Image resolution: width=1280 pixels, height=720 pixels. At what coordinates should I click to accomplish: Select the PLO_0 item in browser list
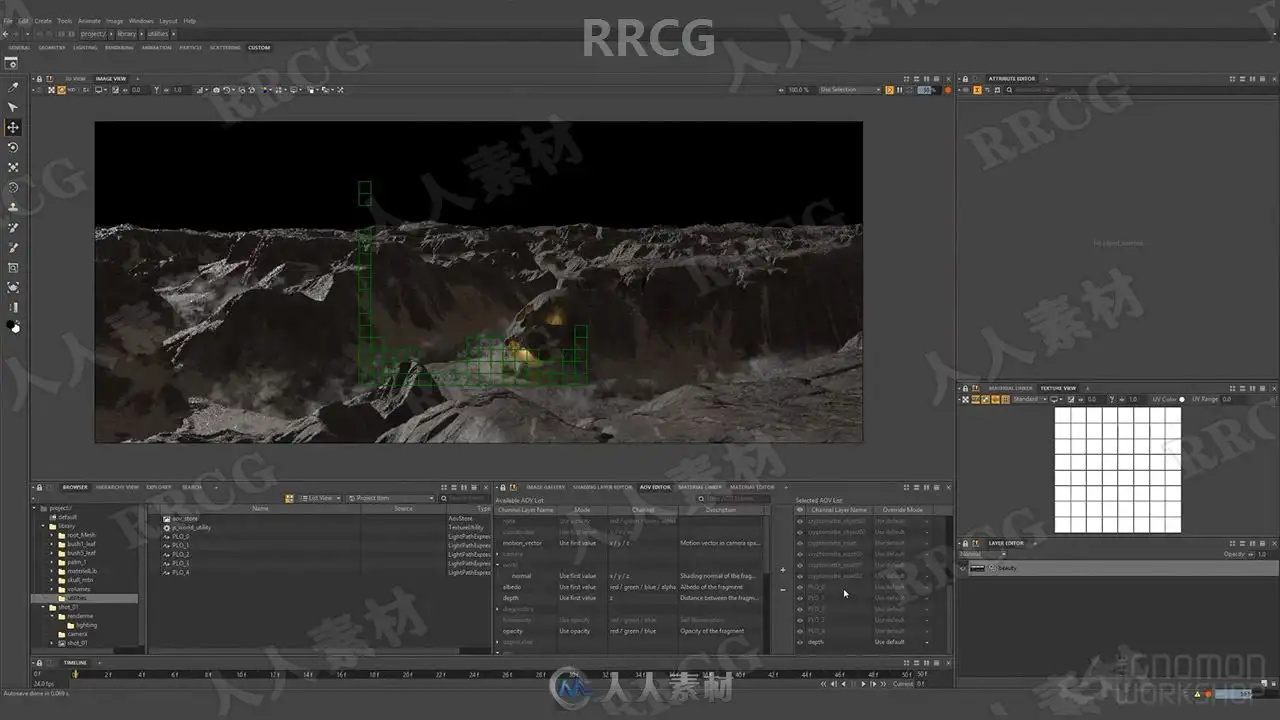181,536
